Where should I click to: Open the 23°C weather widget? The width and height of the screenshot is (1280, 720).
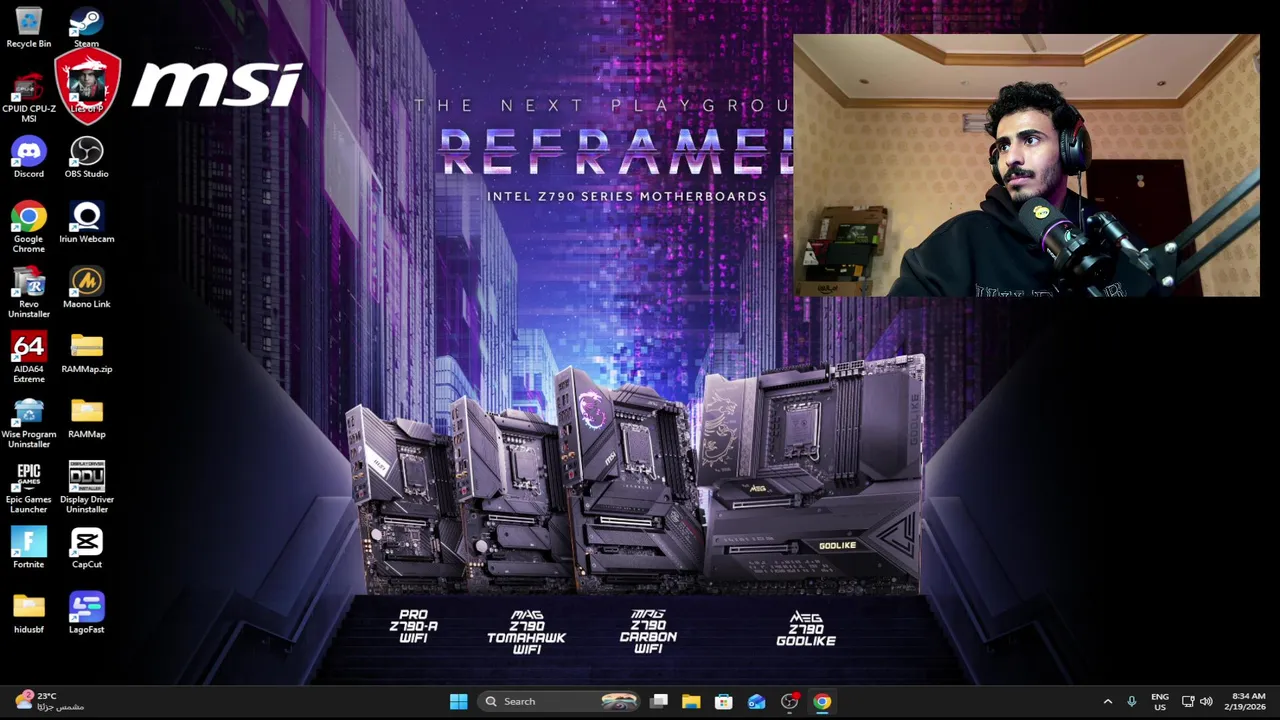tap(48, 701)
